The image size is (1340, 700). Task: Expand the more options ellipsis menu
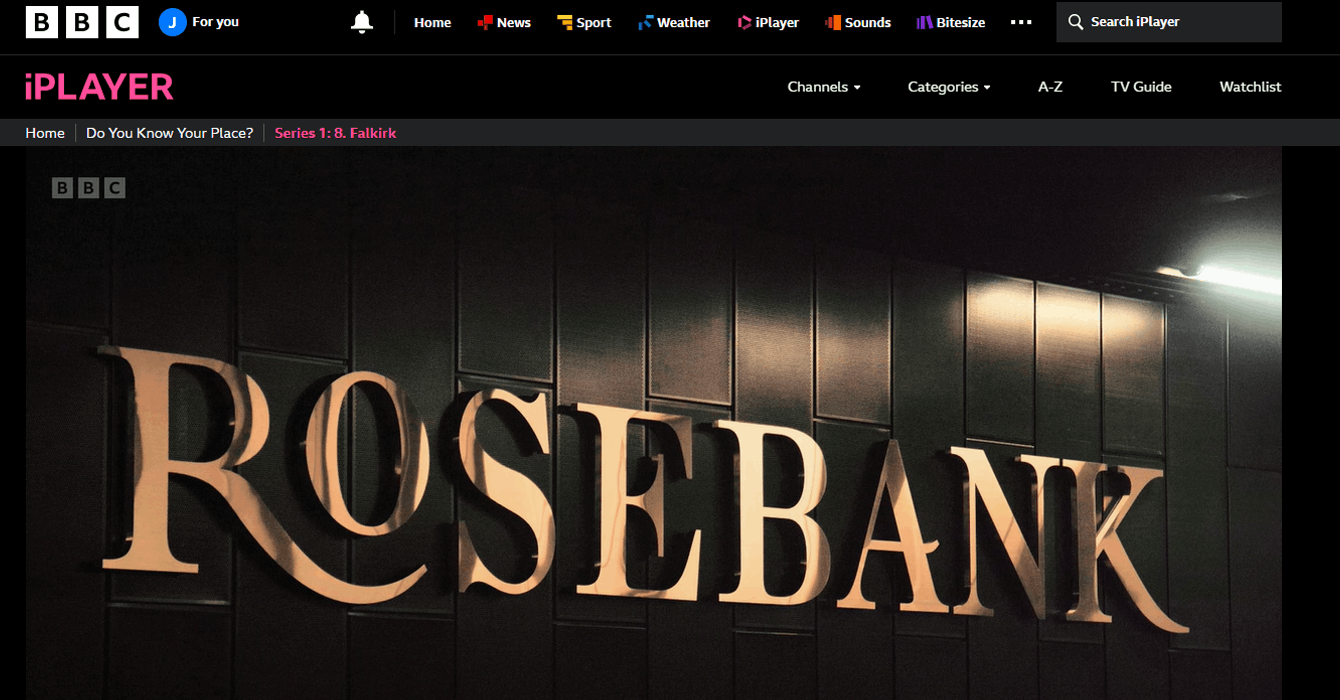[1021, 22]
